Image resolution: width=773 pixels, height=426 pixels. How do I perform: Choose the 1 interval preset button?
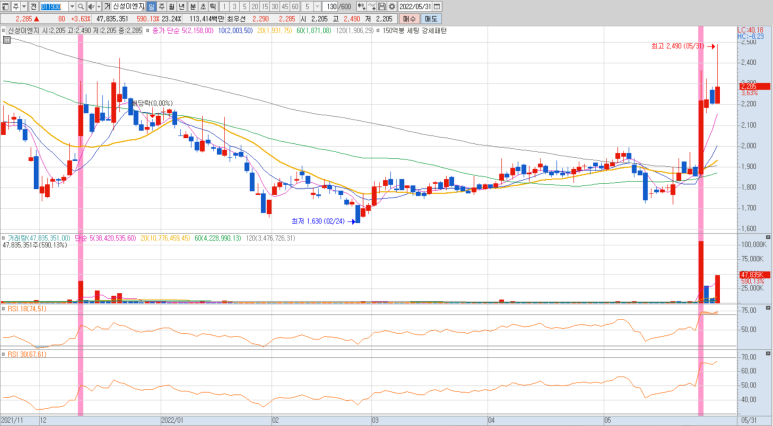(224, 6)
